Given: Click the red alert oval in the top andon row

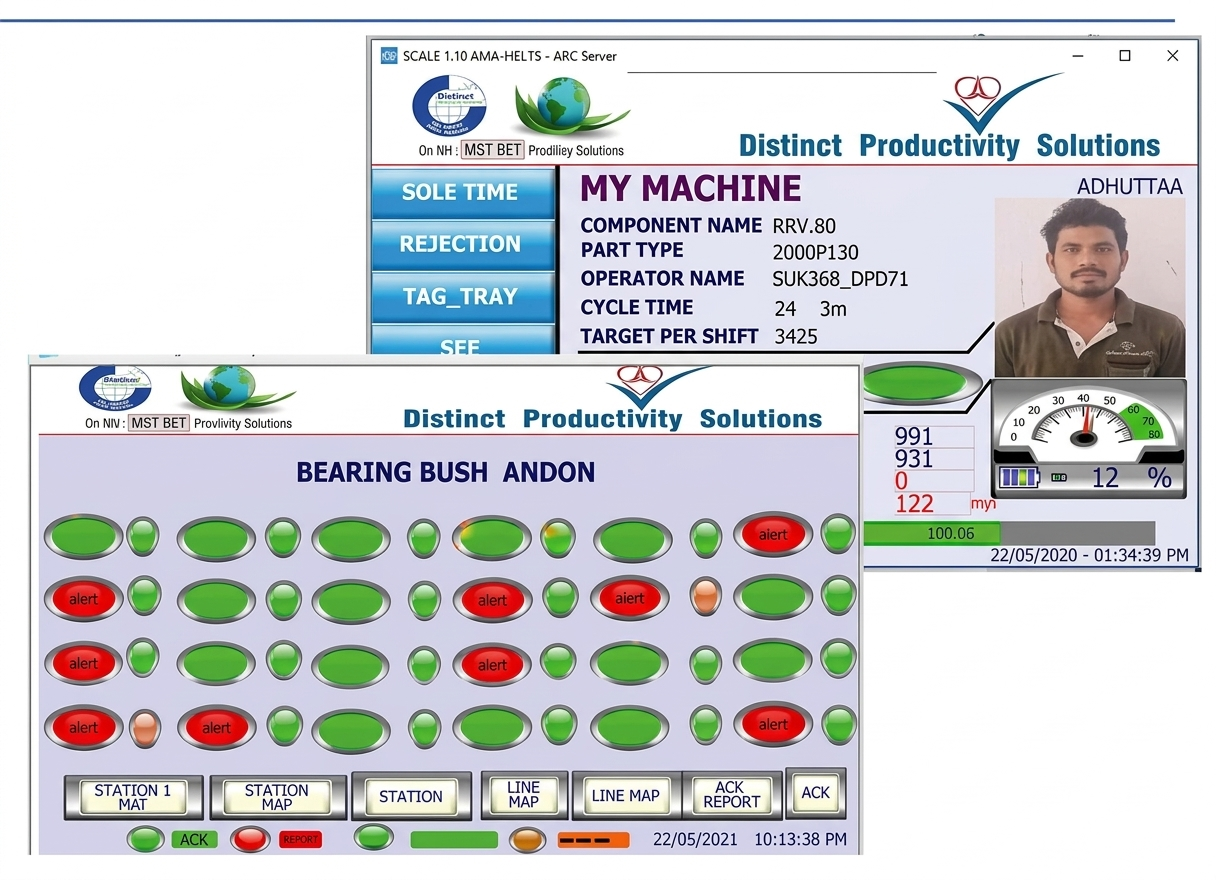Looking at the screenshot, I should [773, 534].
